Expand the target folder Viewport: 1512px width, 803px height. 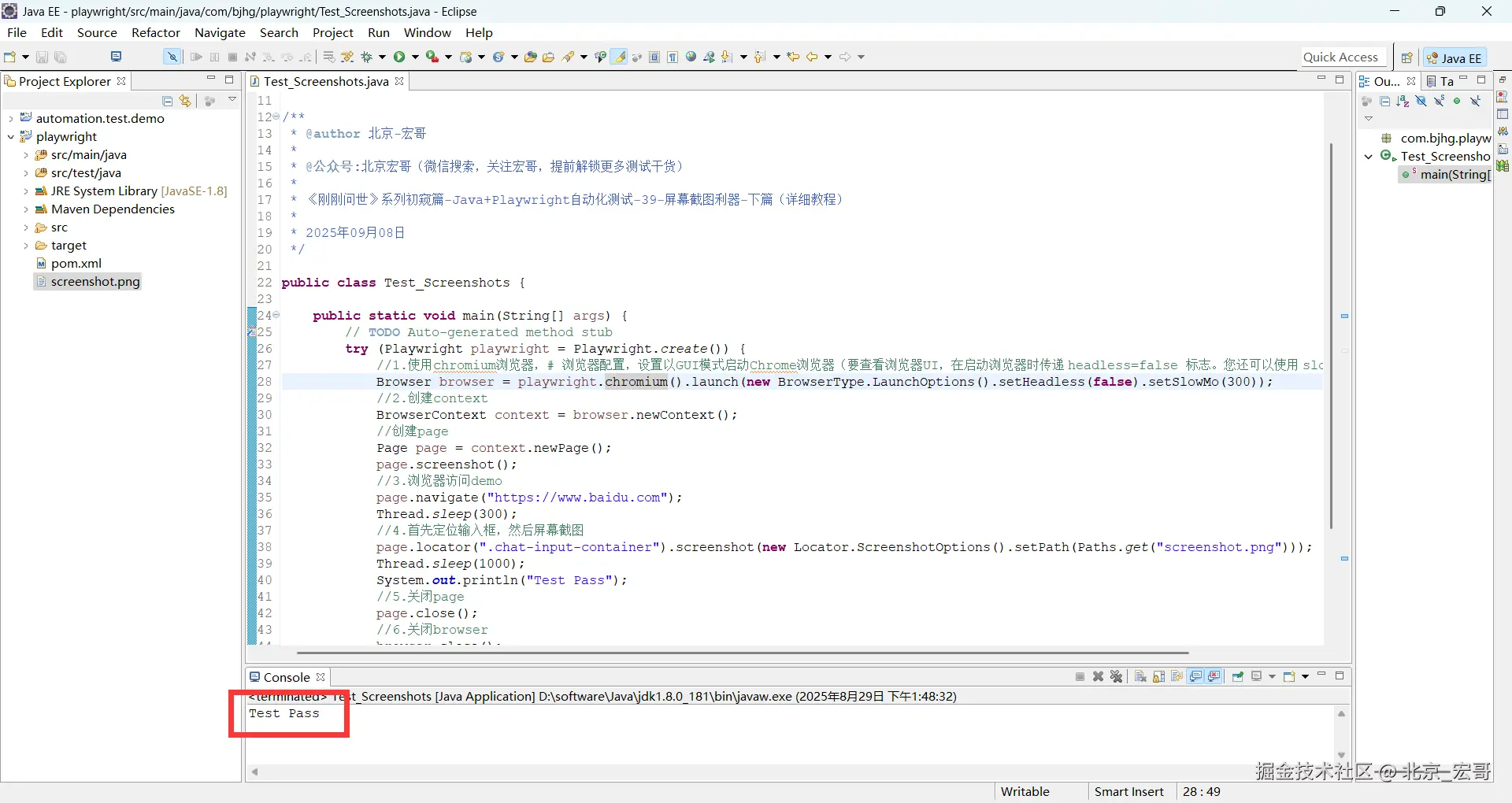(x=25, y=246)
